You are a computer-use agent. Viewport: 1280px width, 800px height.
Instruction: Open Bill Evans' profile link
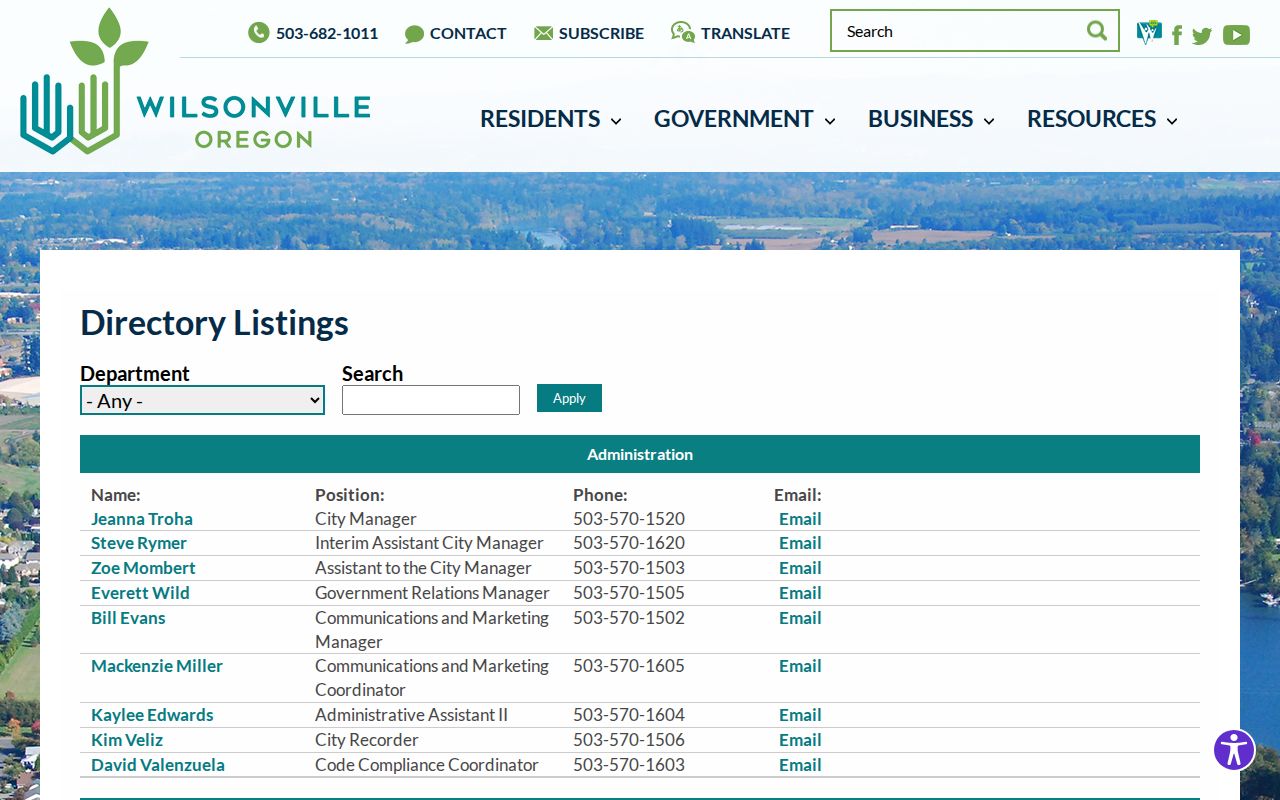coord(128,618)
